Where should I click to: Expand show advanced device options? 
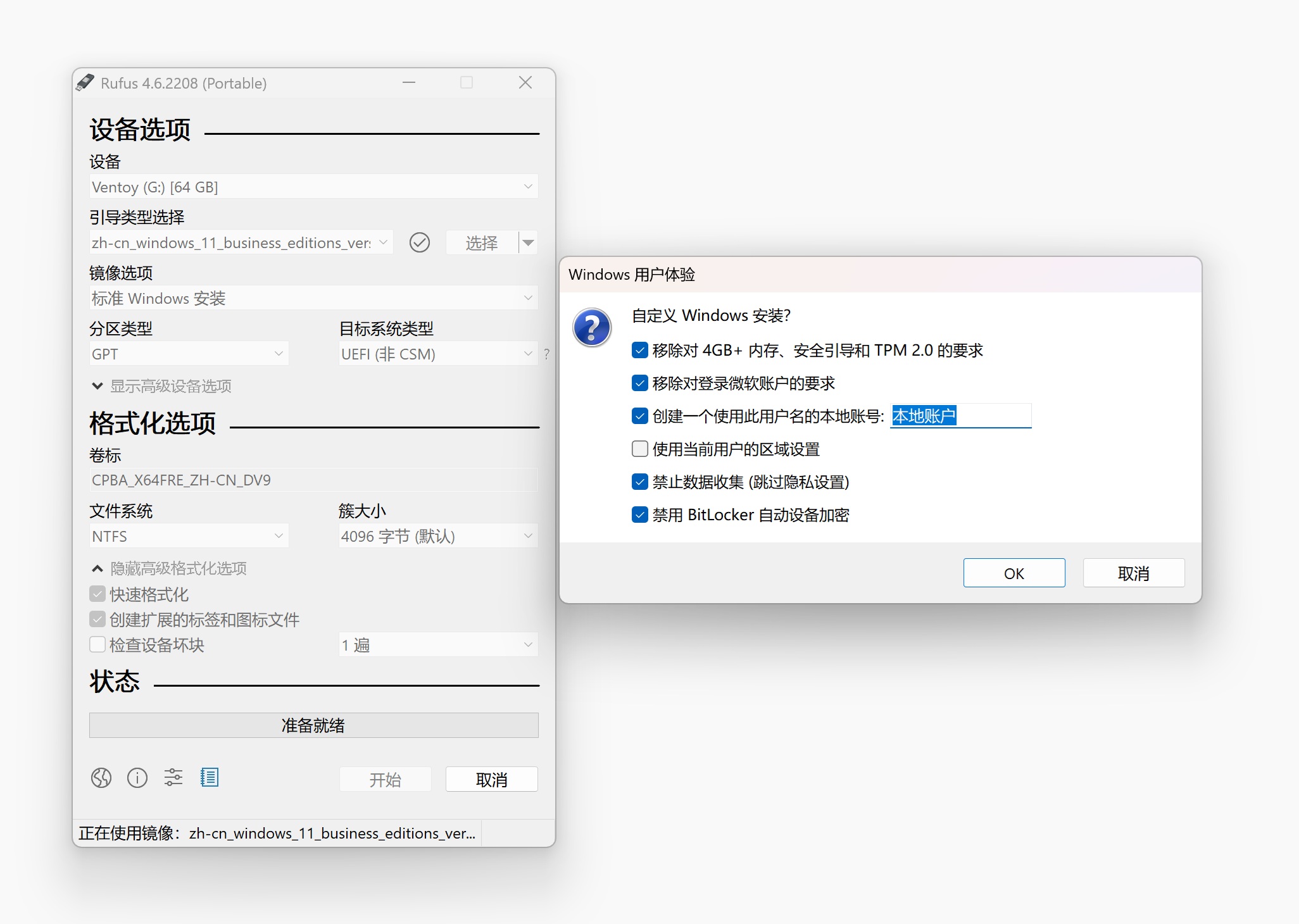point(162,386)
